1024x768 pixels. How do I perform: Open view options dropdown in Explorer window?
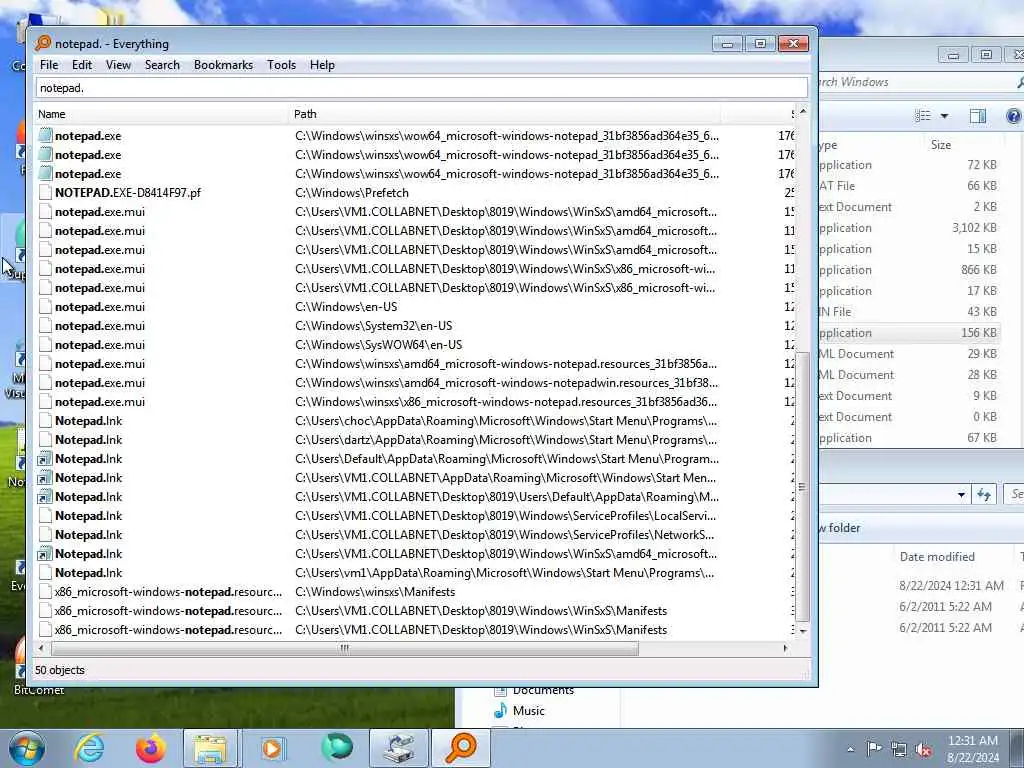click(x=944, y=116)
